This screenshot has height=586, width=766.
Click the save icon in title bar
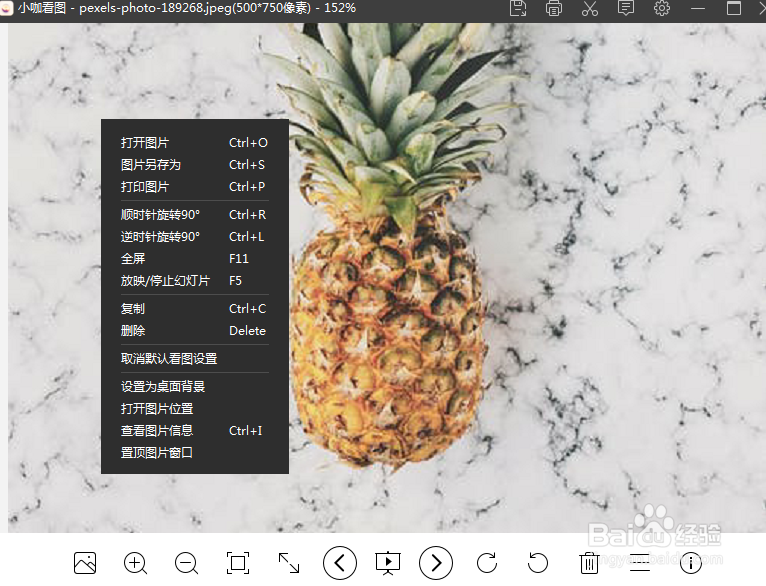518,8
